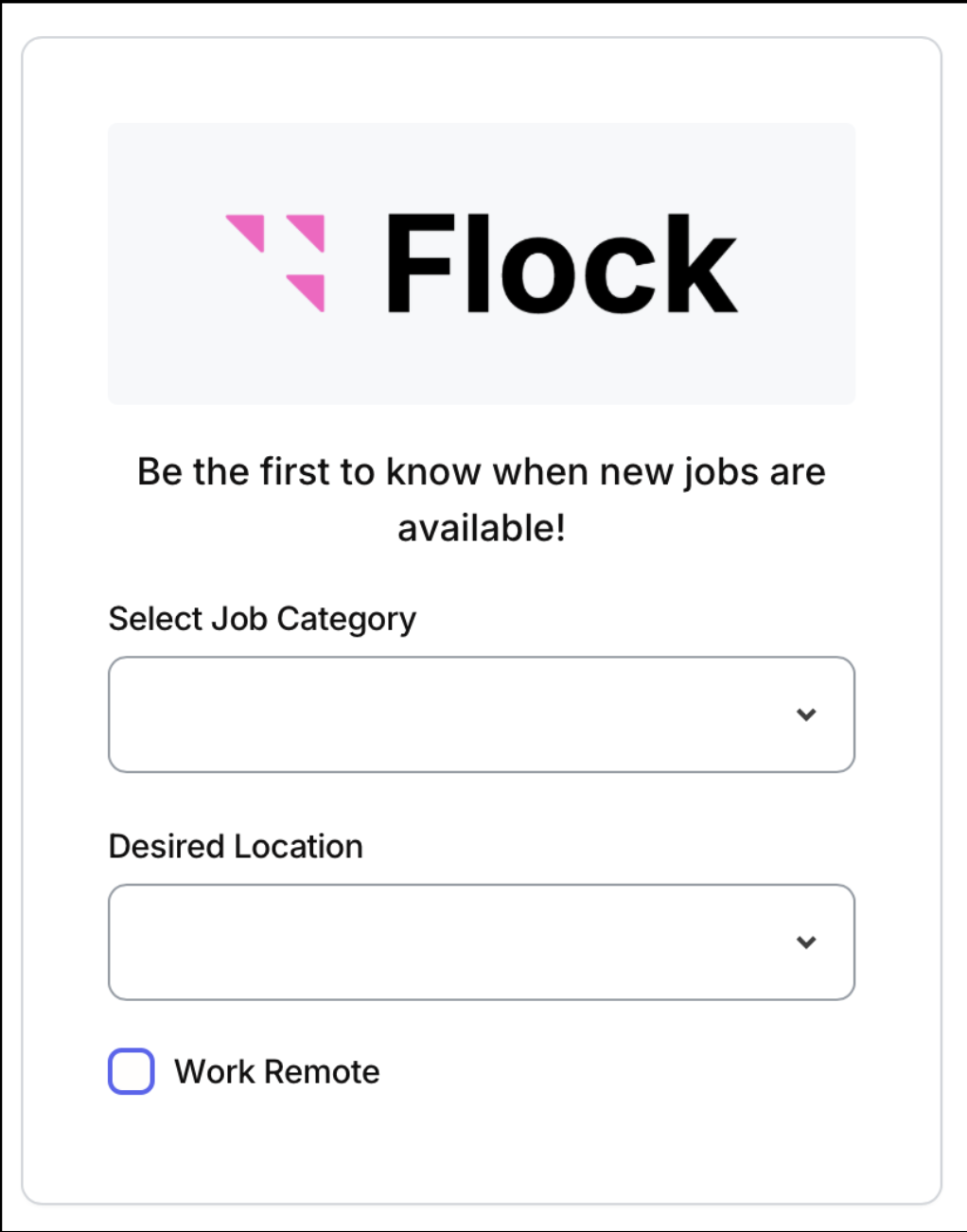
Task: Click the bottom pink triangle of logo
Action: (x=311, y=288)
